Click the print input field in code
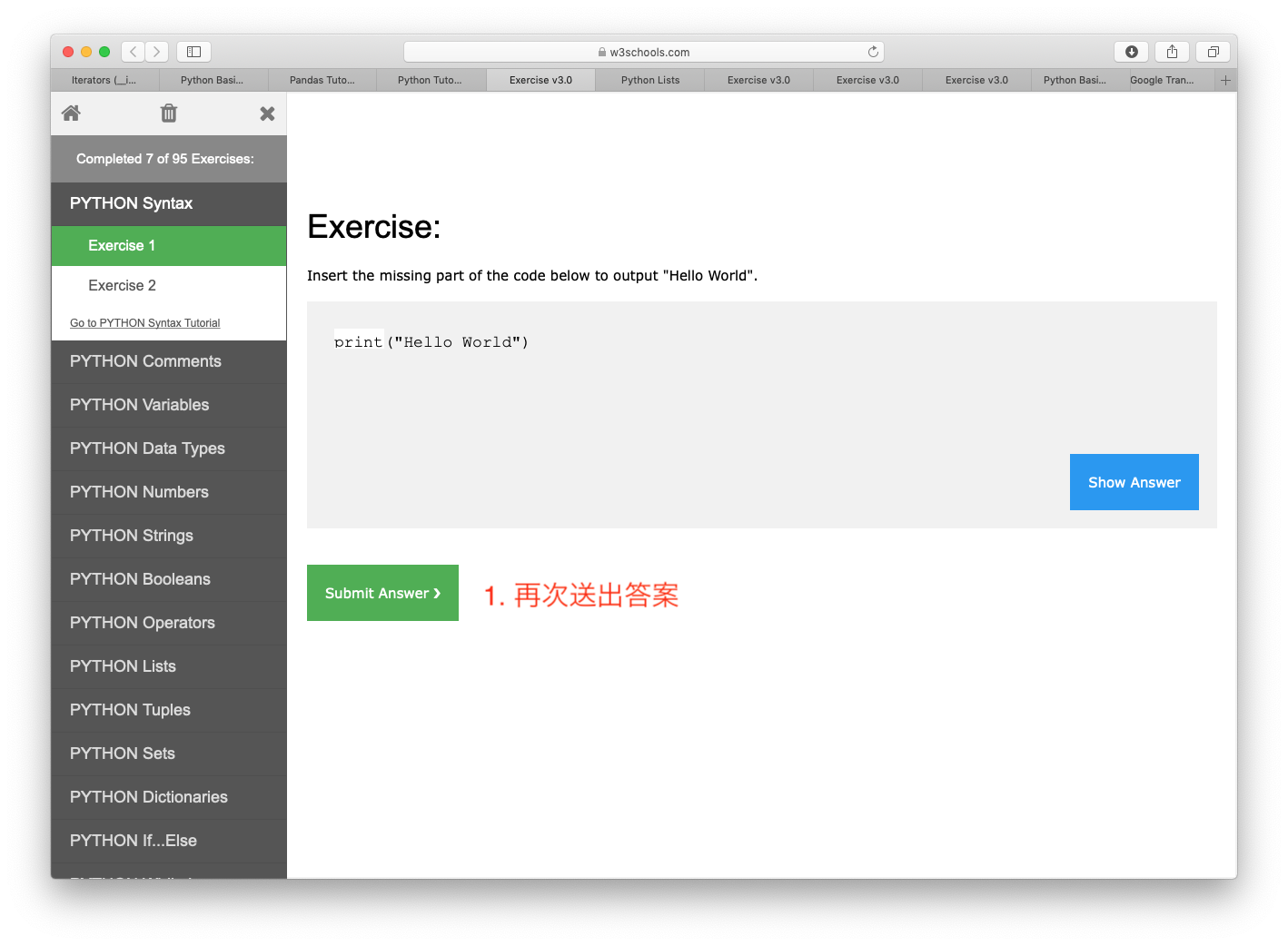The height and width of the screenshot is (946, 1288). (359, 340)
